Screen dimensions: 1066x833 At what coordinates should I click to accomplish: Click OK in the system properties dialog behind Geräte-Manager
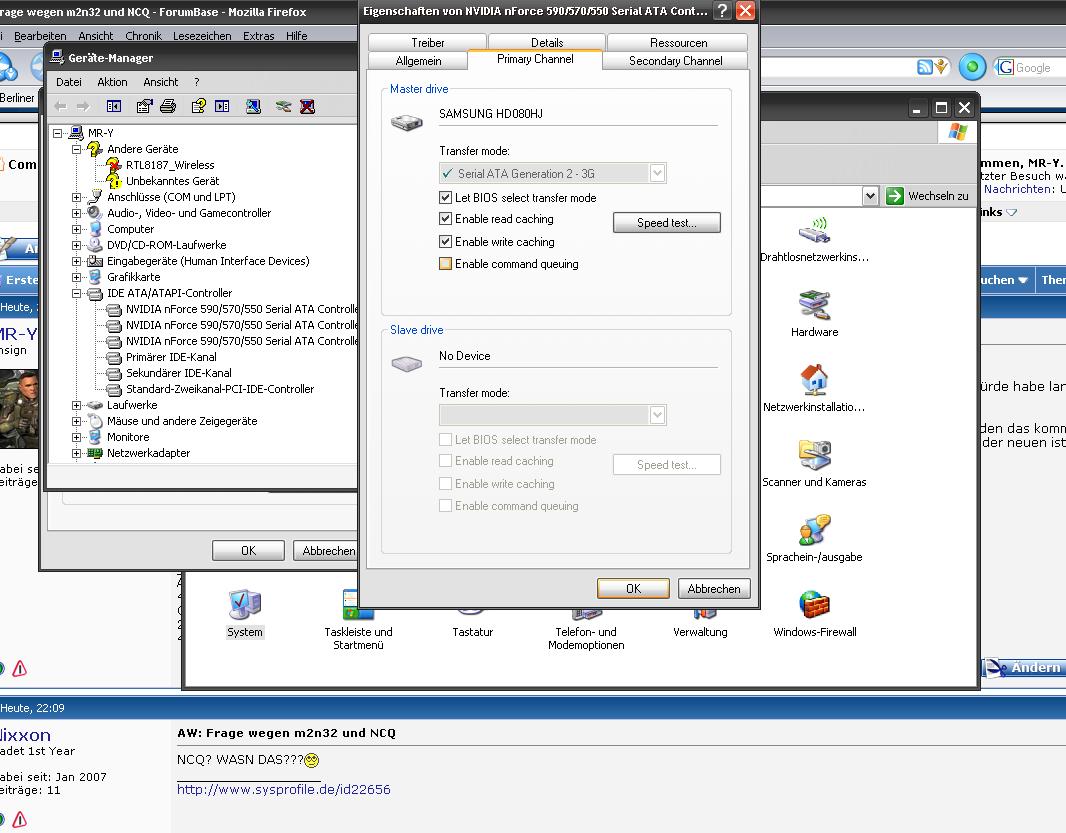(248, 550)
